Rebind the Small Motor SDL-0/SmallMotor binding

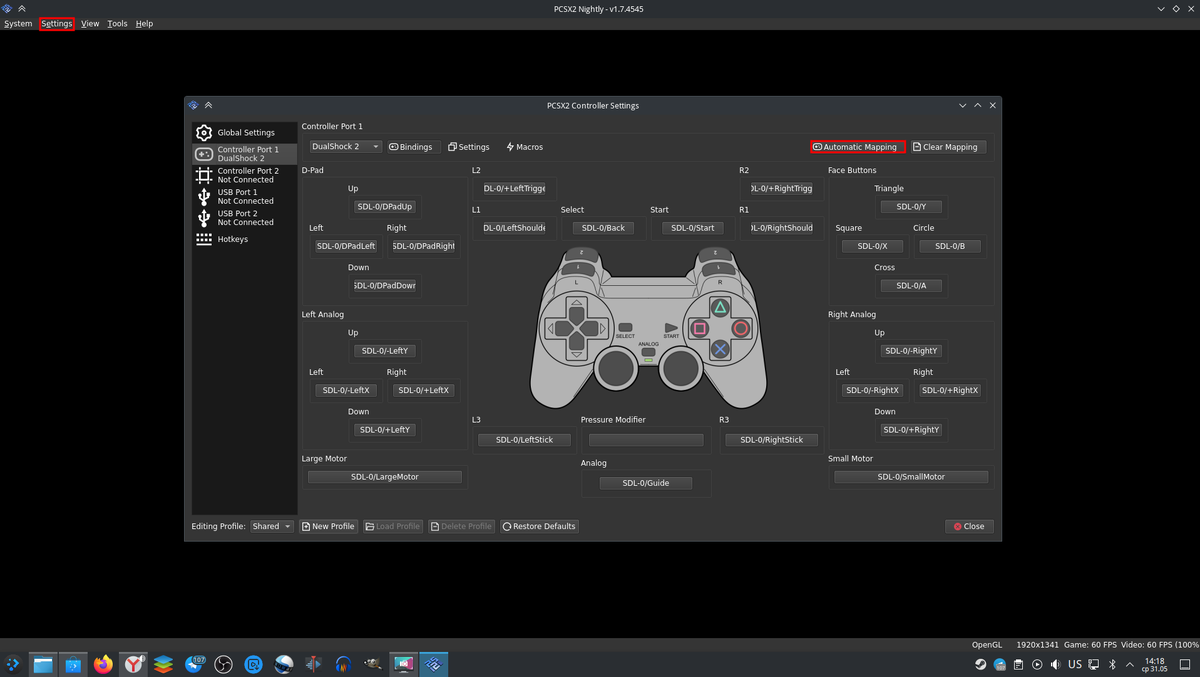click(911, 477)
